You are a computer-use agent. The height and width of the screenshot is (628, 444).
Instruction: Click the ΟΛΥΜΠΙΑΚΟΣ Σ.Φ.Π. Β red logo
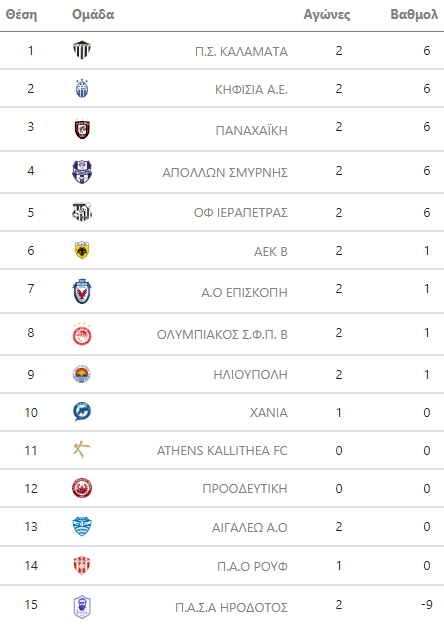click(82, 334)
